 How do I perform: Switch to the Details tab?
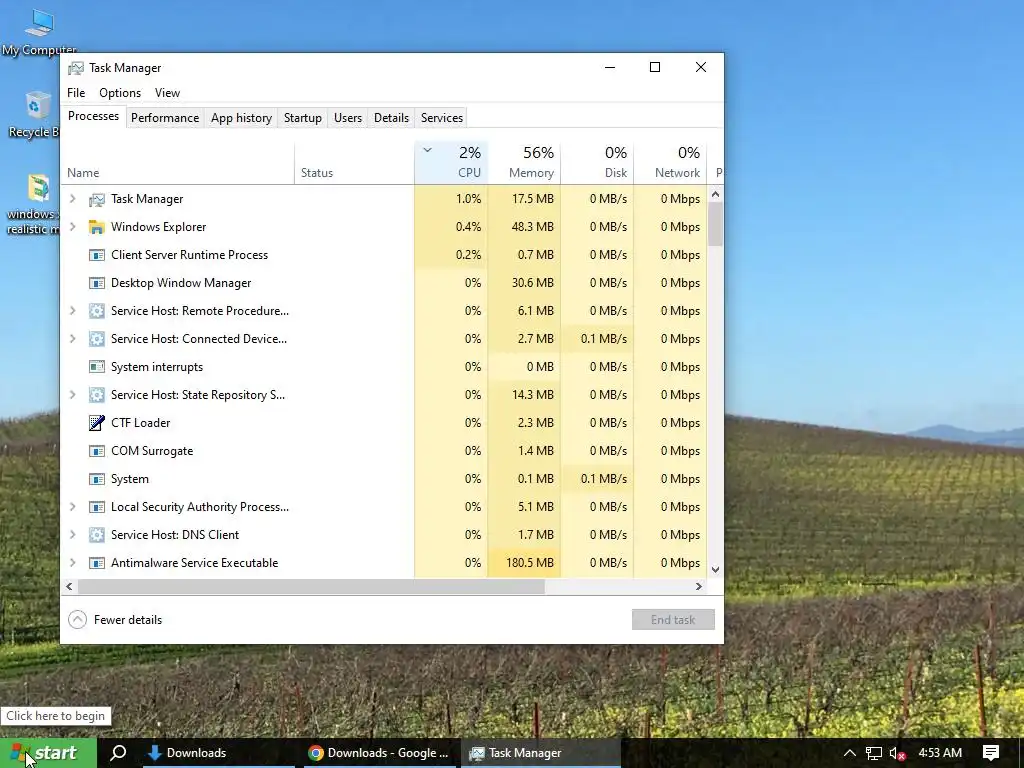(391, 118)
